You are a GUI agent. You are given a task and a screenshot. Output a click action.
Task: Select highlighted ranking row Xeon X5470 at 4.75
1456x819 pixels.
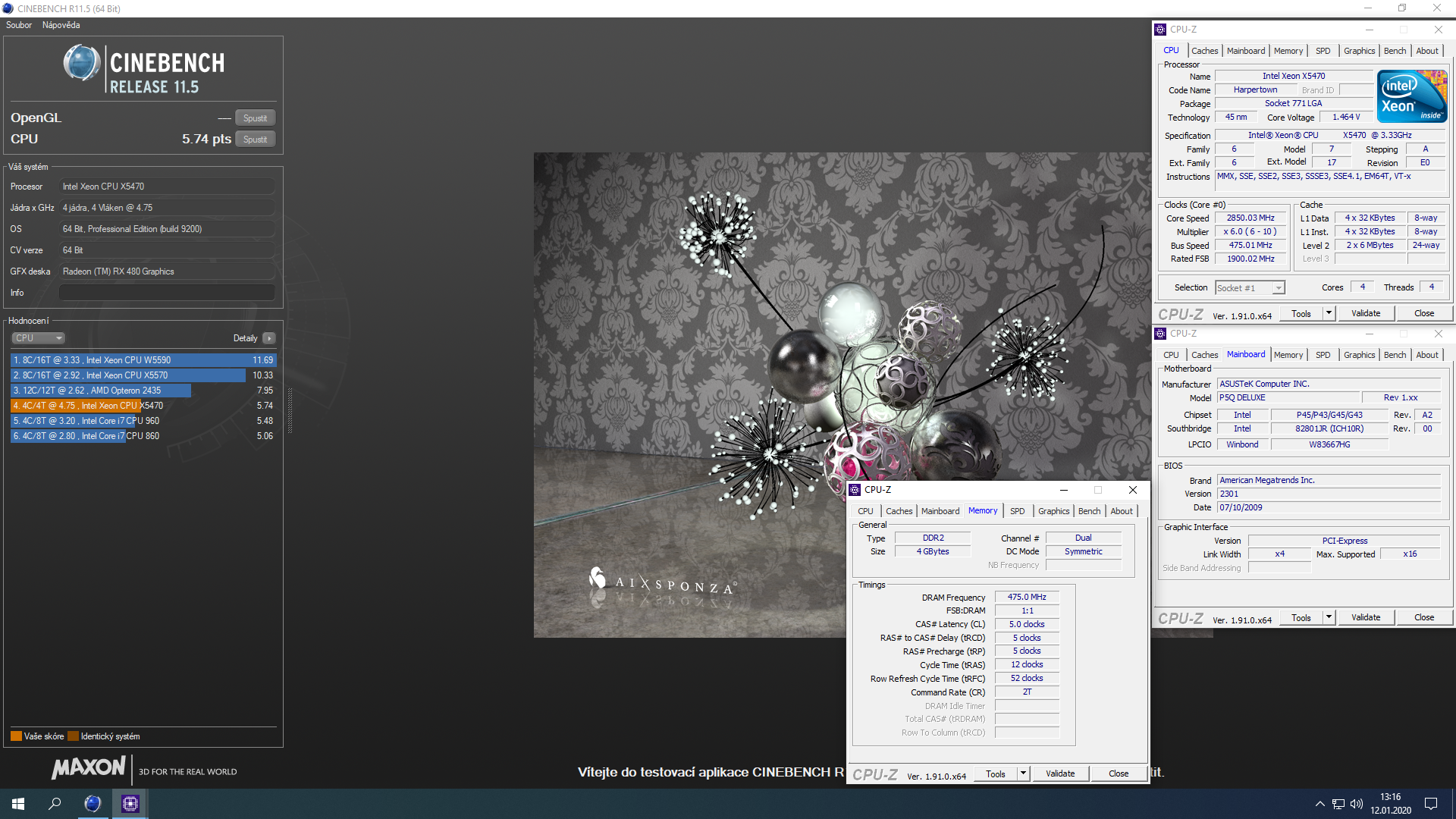(143, 406)
